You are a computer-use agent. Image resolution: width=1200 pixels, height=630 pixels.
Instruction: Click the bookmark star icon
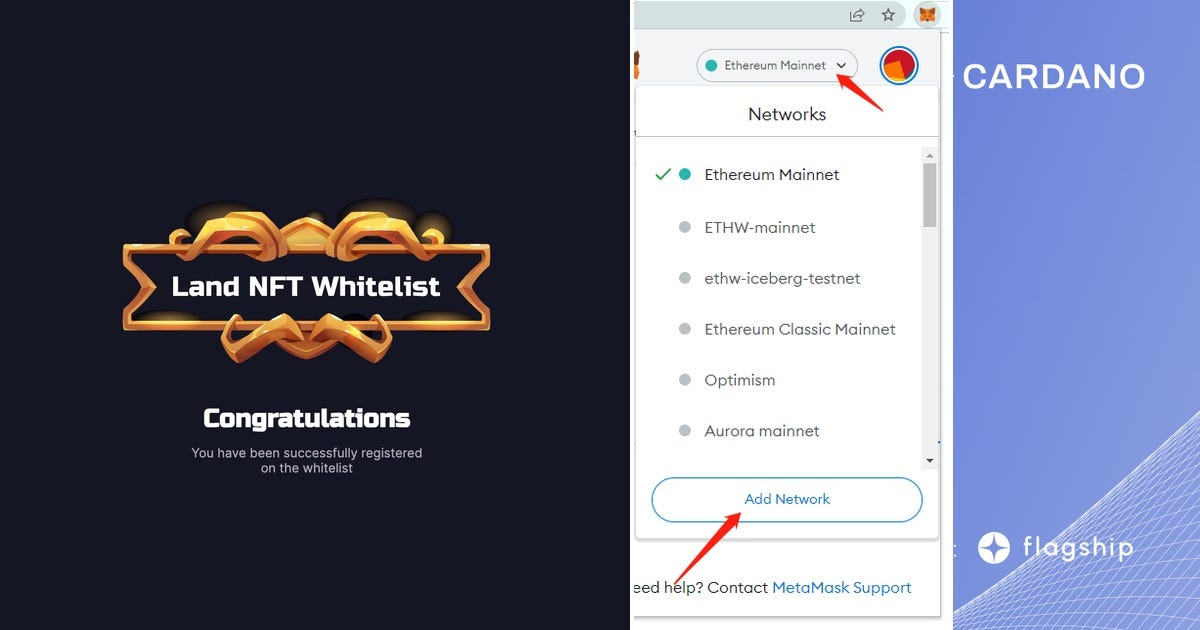(887, 14)
